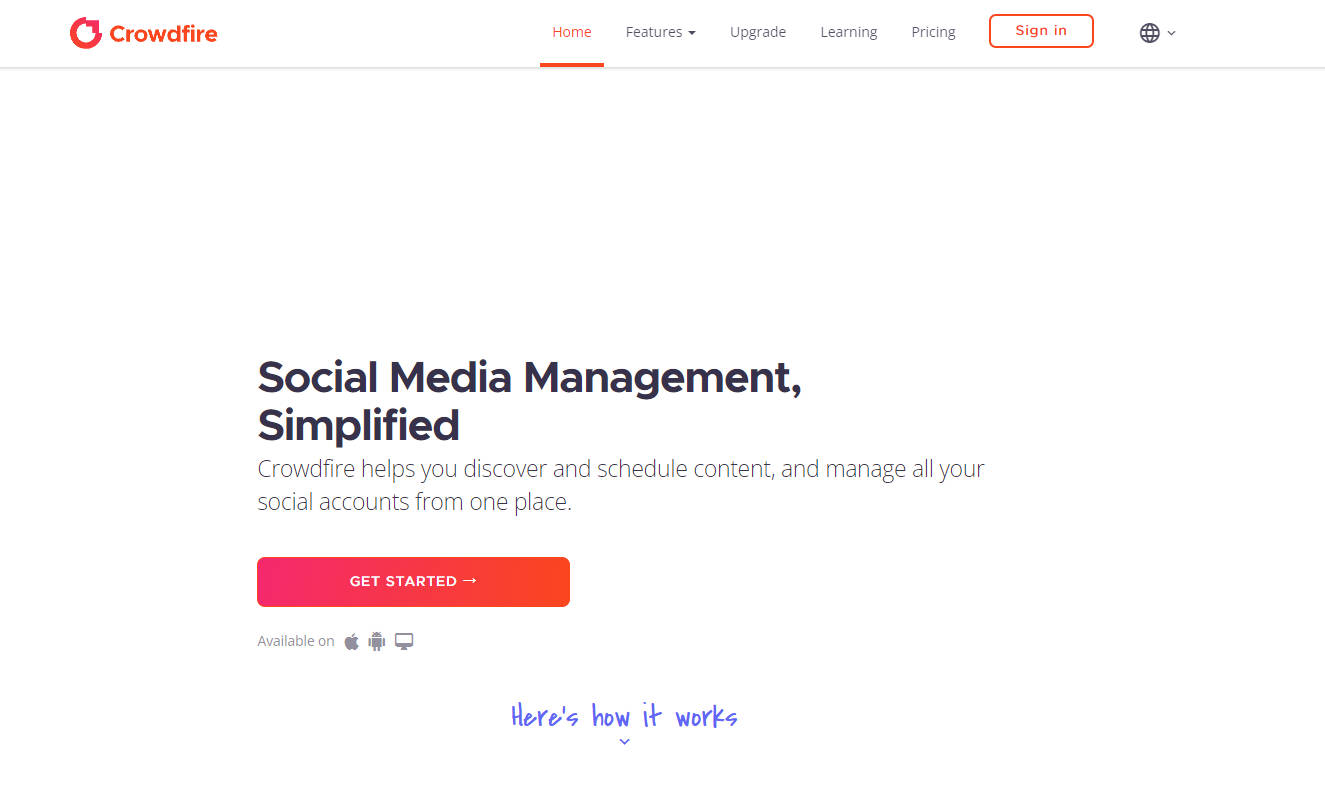The width and height of the screenshot is (1325, 808).
Task: Click the Crowdfire flame logo icon
Action: click(x=86, y=33)
